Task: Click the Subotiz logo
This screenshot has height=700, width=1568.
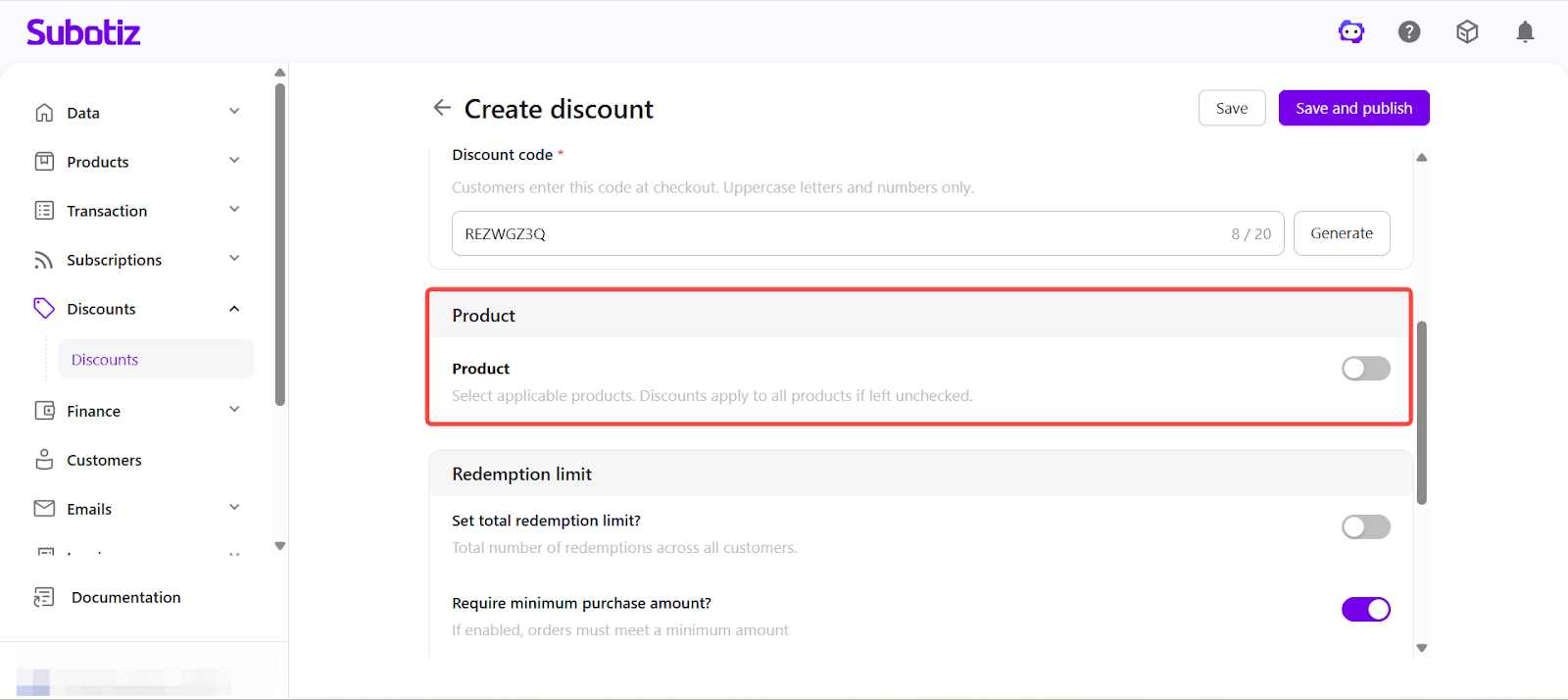Action: [x=83, y=32]
